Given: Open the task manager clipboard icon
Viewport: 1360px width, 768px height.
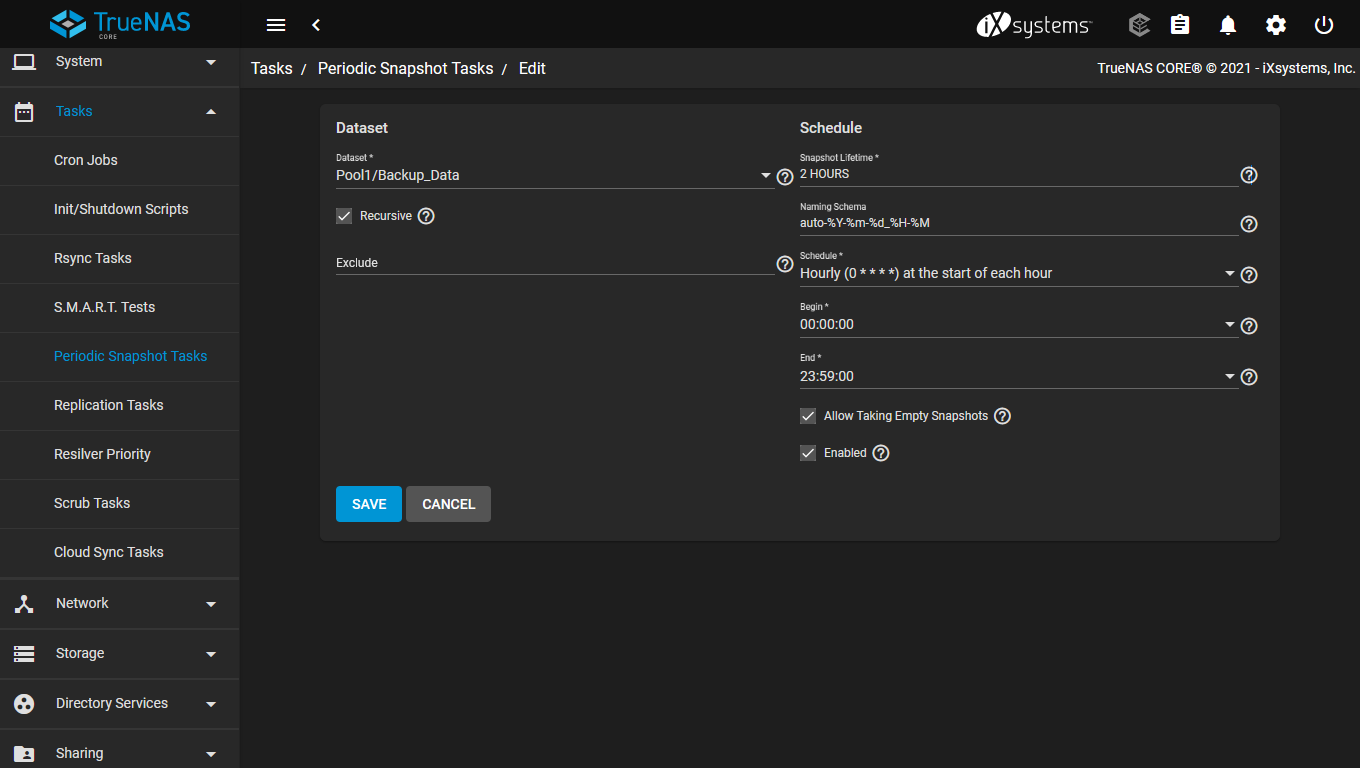Looking at the screenshot, I should pos(1180,25).
